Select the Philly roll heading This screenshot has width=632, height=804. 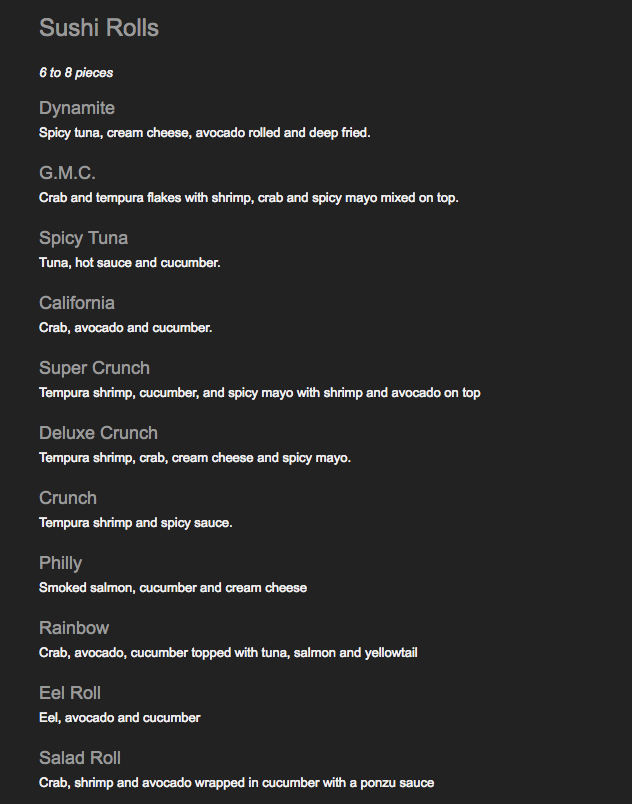pyautogui.click(x=60, y=563)
